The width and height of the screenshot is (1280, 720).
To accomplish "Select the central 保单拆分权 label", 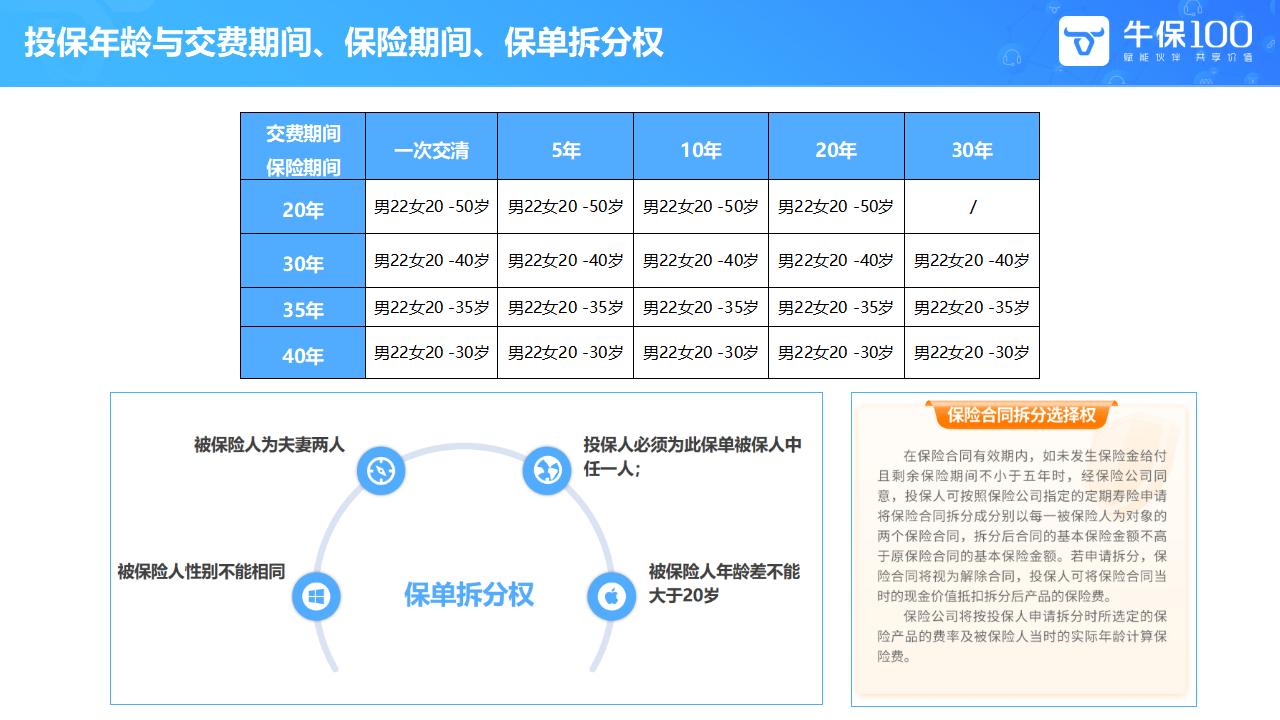I will pos(469,594).
